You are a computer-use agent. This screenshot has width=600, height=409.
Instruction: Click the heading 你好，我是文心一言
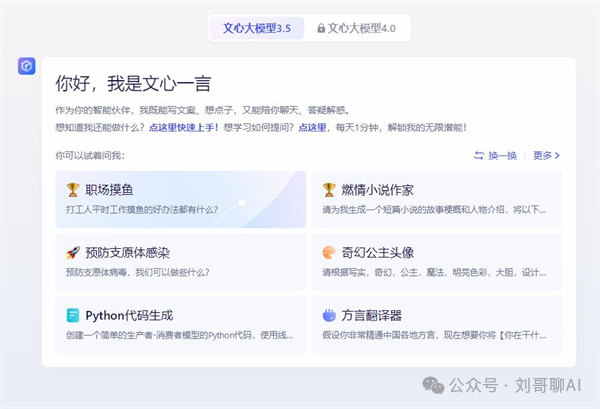[x=134, y=83]
